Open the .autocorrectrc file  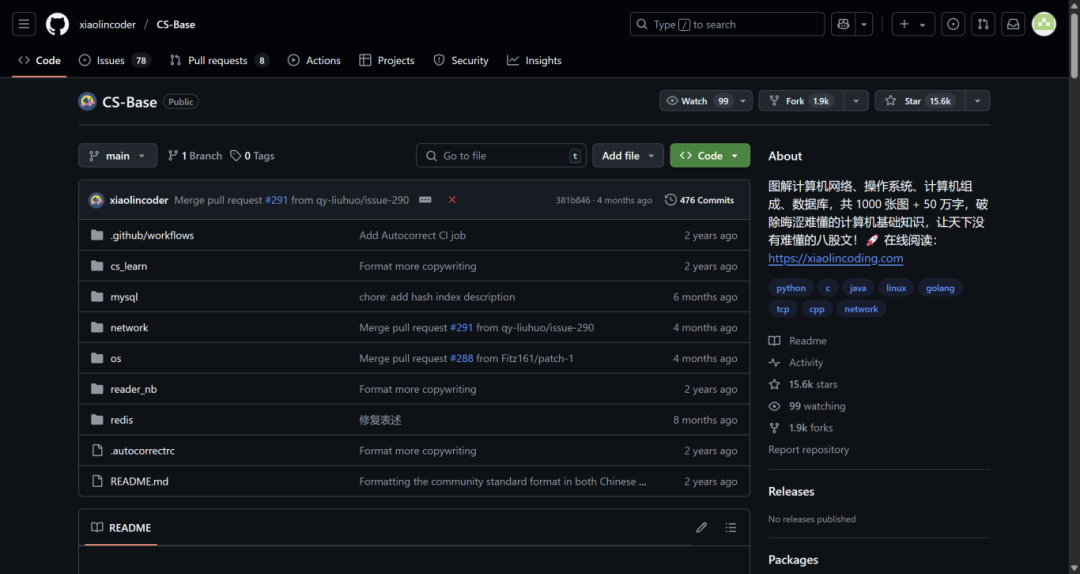point(143,451)
